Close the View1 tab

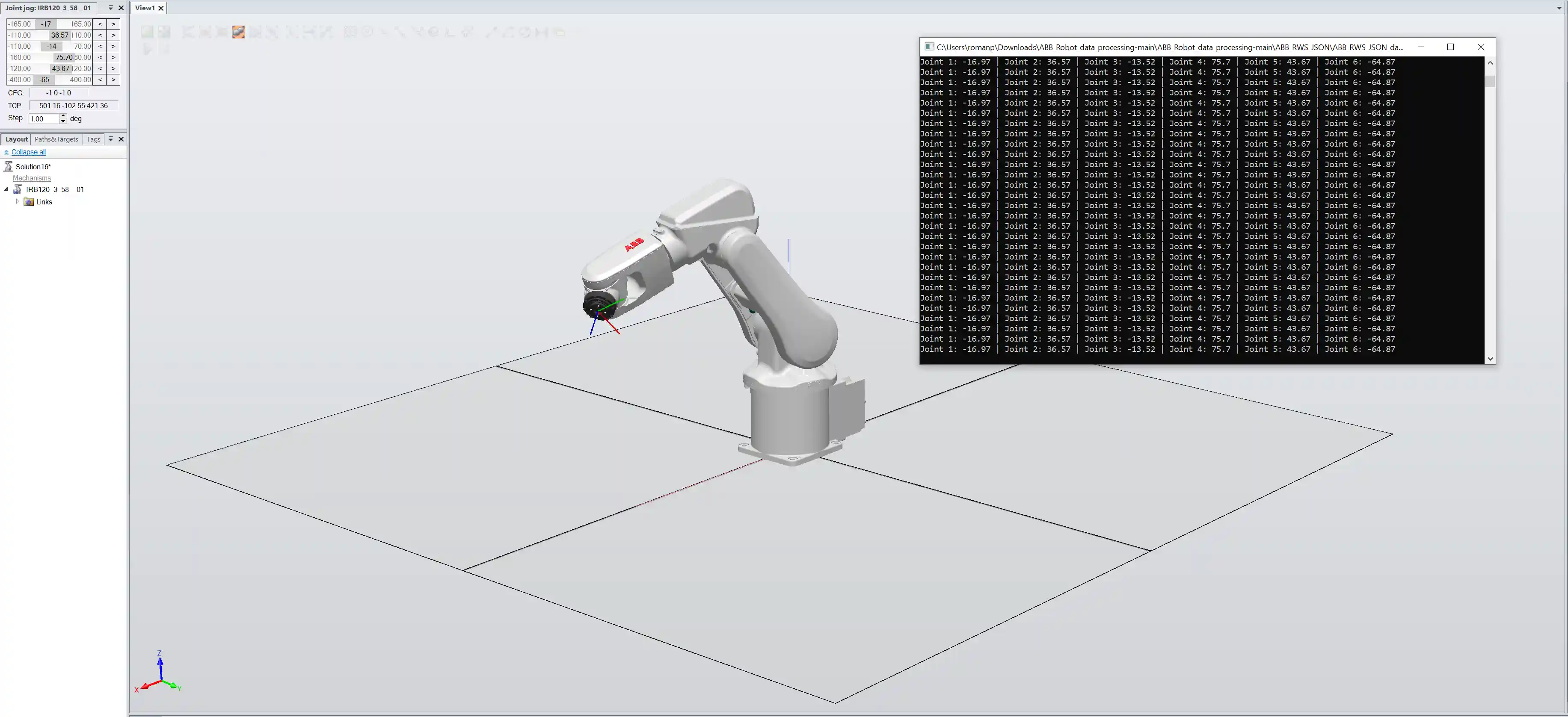[x=161, y=9]
